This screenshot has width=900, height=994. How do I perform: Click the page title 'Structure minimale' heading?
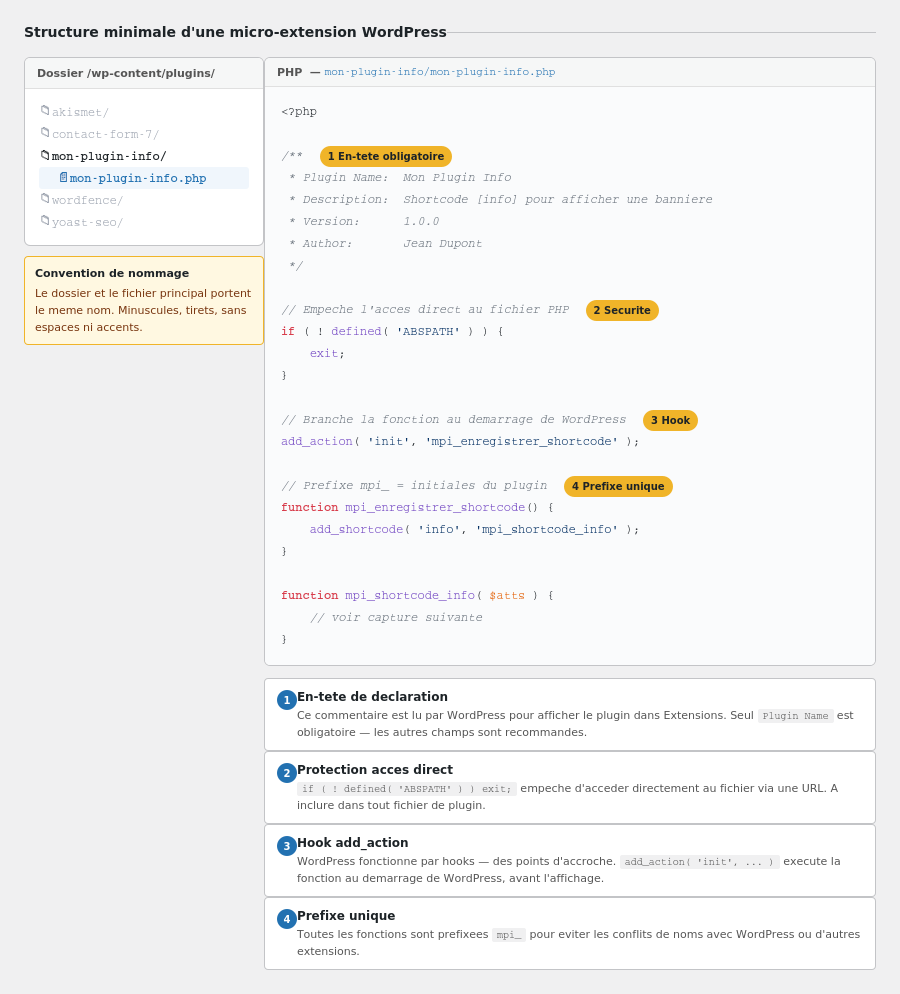[x=235, y=32]
